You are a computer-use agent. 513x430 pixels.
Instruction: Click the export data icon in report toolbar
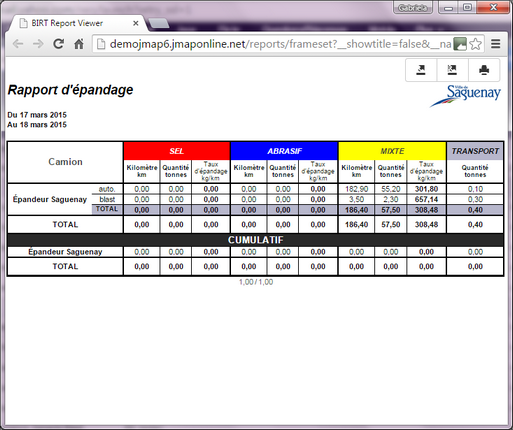click(x=452, y=70)
